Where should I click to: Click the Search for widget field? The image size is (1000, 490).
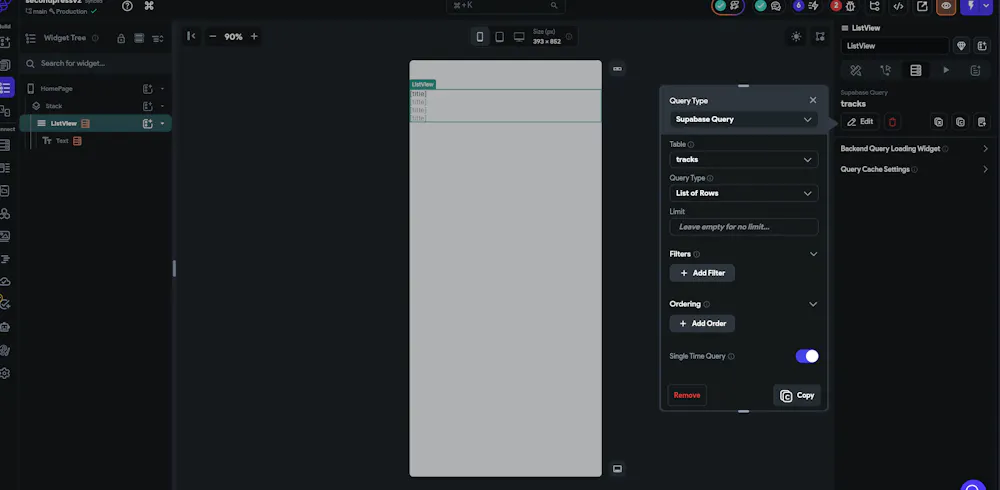pos(96,63)
